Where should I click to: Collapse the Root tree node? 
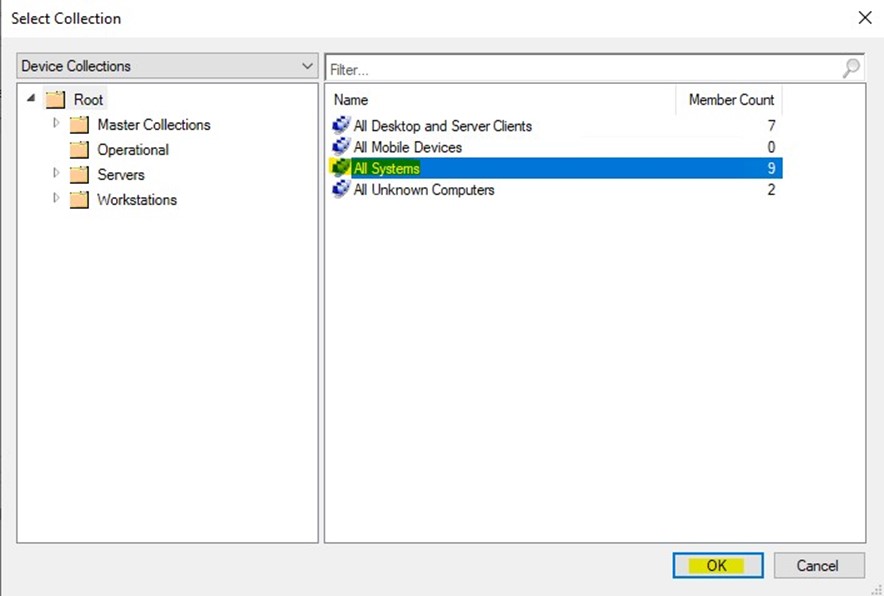pos(32,99)
